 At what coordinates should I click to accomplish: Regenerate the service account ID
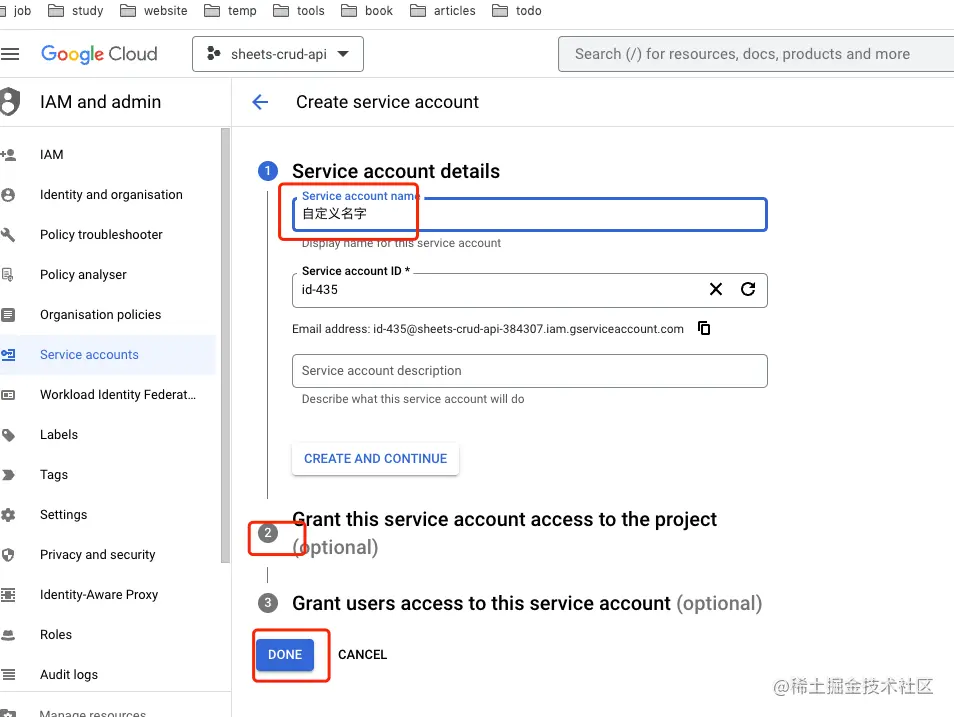748,289
